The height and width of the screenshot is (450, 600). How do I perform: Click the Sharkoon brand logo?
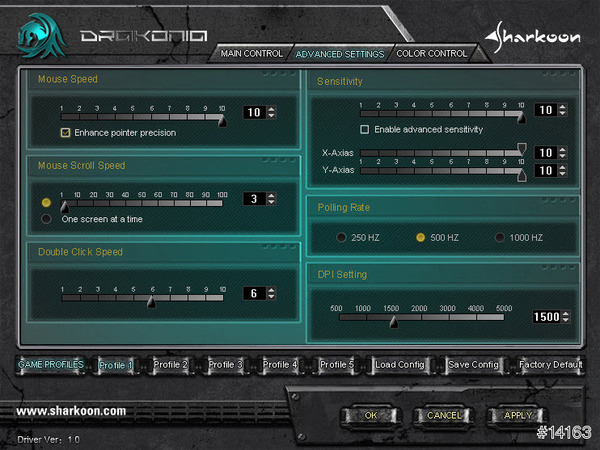tap(533, 37)
